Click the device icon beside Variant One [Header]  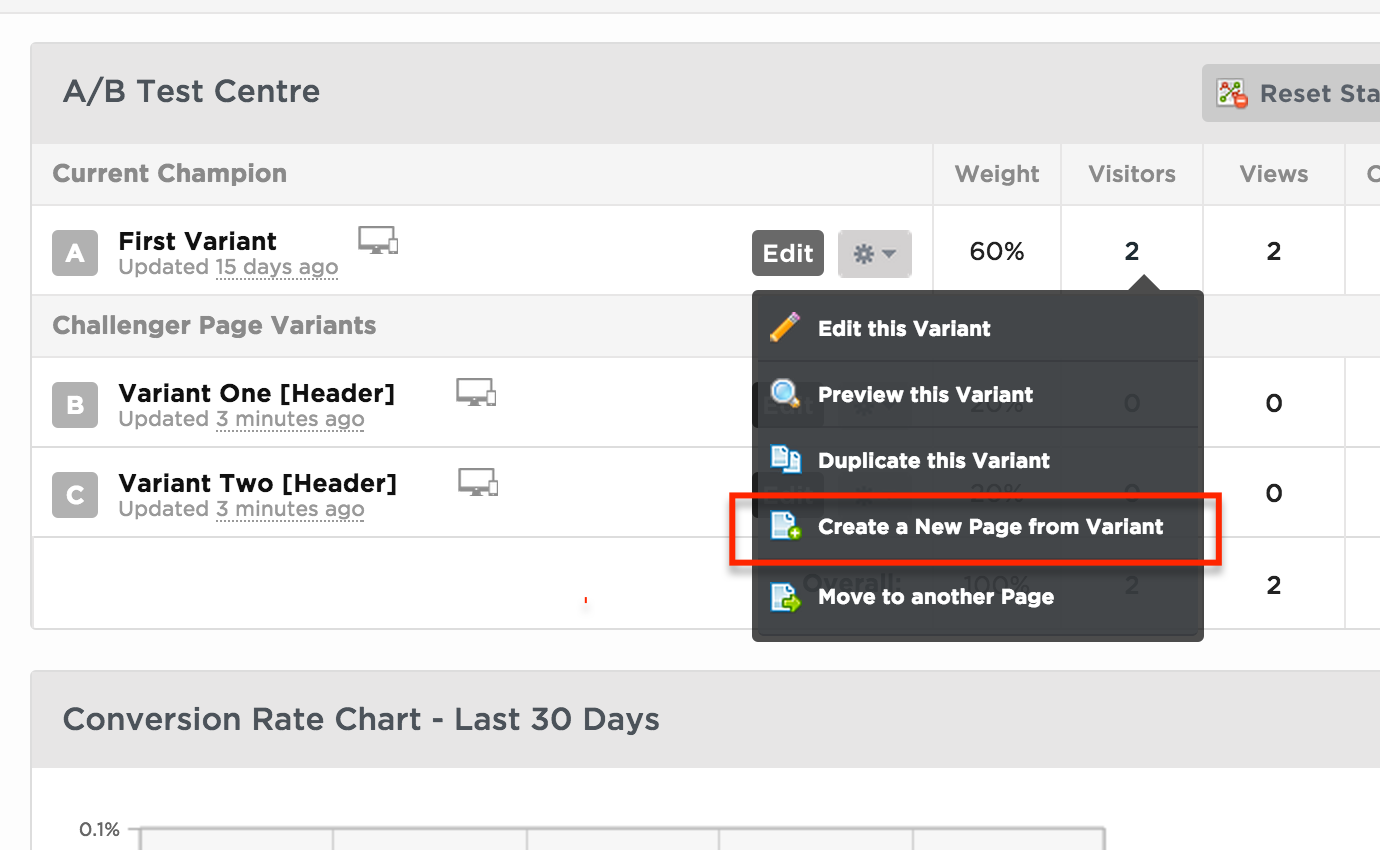pyautogui.click(x=476, y=392)
